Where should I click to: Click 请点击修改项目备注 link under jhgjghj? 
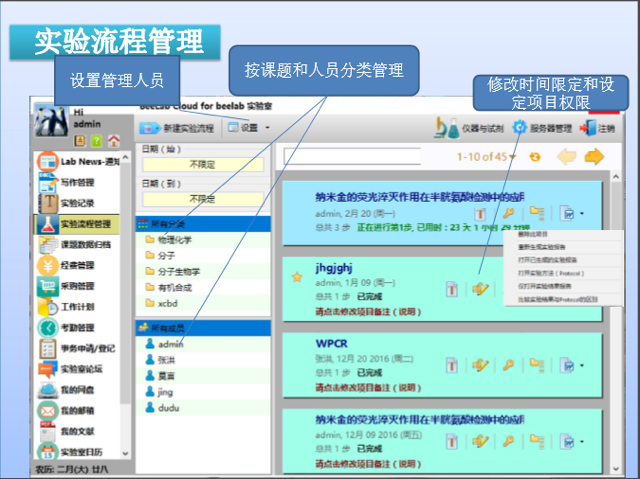click(x=368, y=312)
